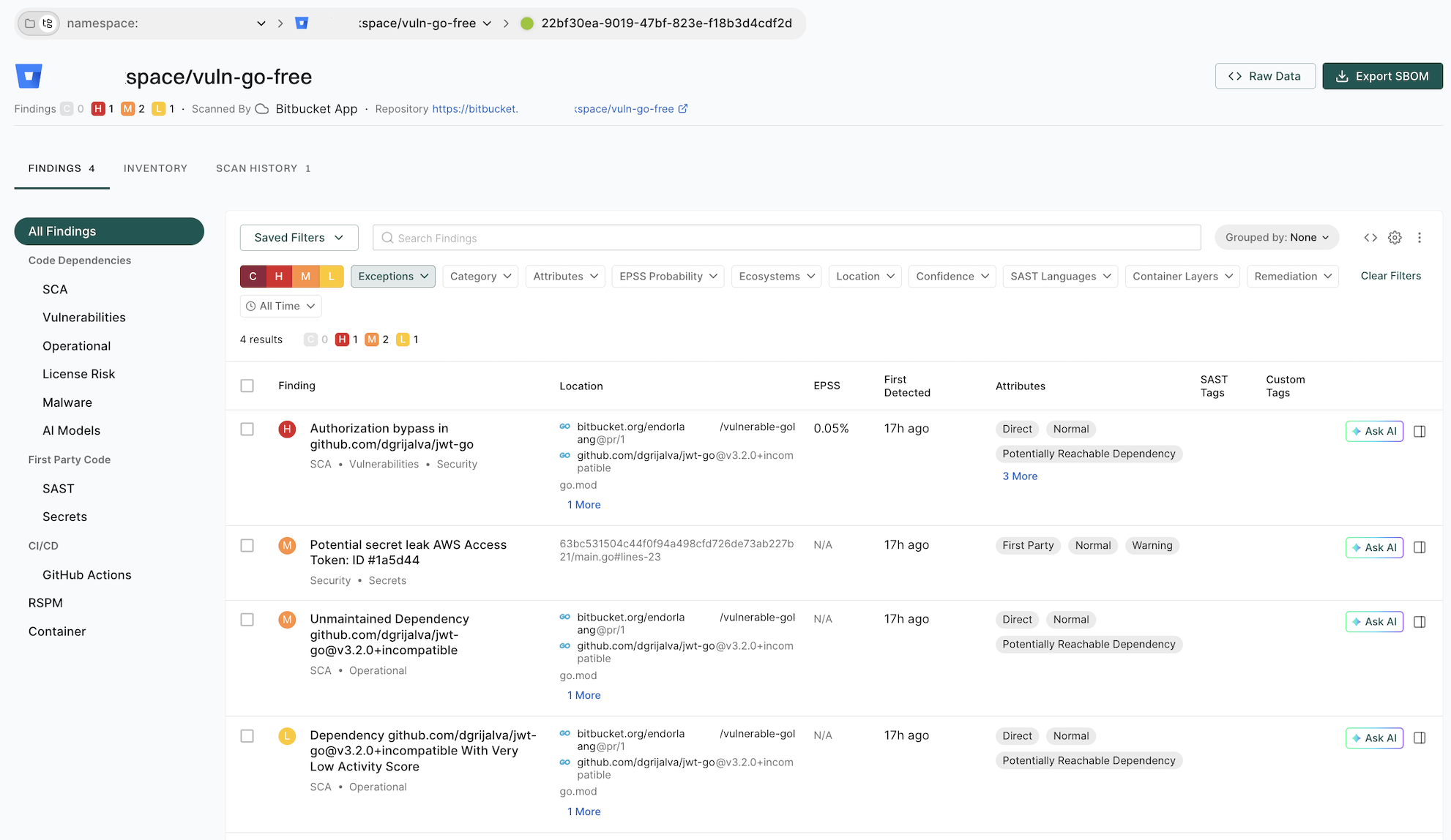The image size is (1451, 840).
Task: Open side panel for Authorization bypass finding
Action: pos(1419,432)
